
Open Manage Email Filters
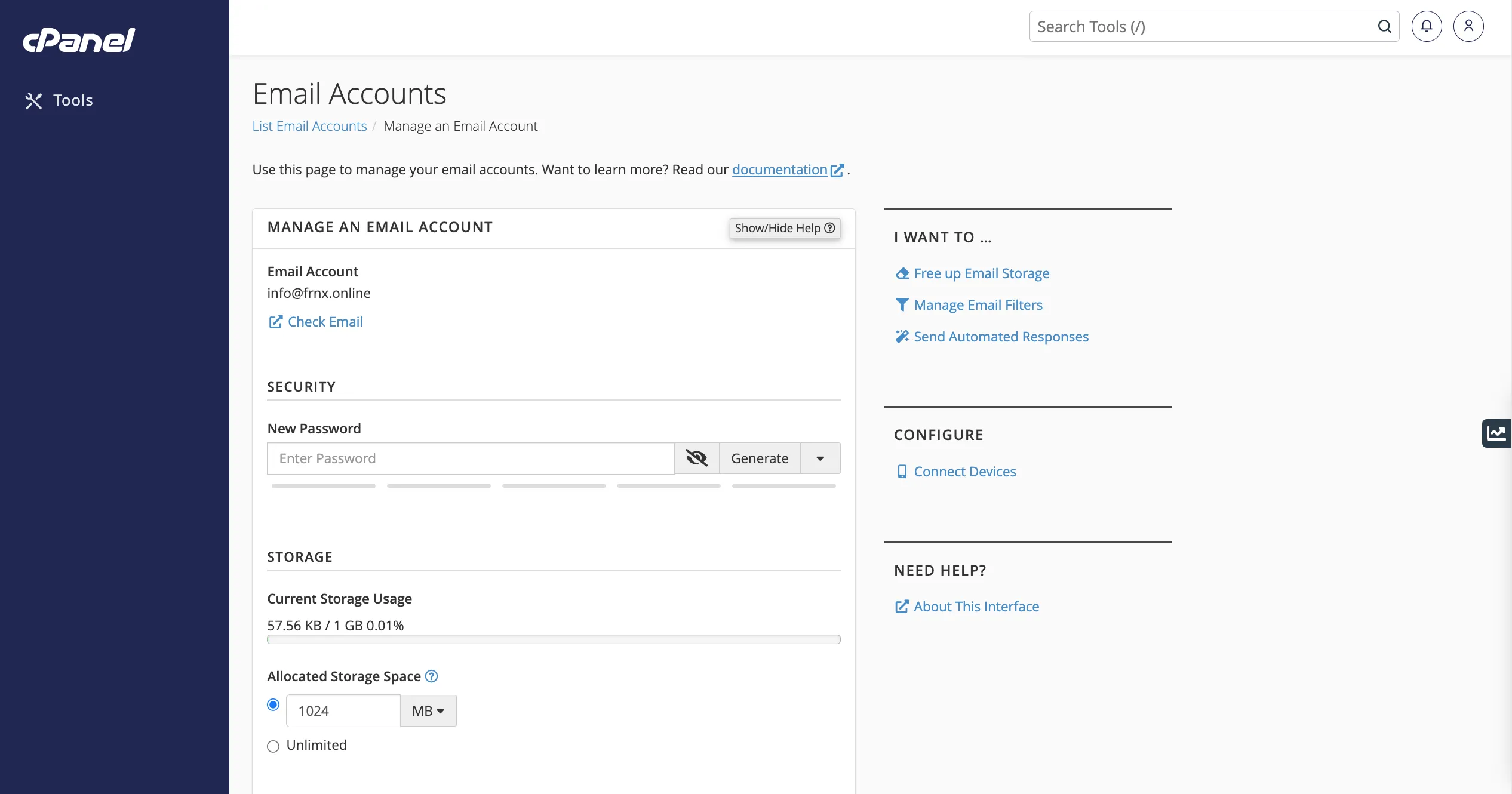978,305
